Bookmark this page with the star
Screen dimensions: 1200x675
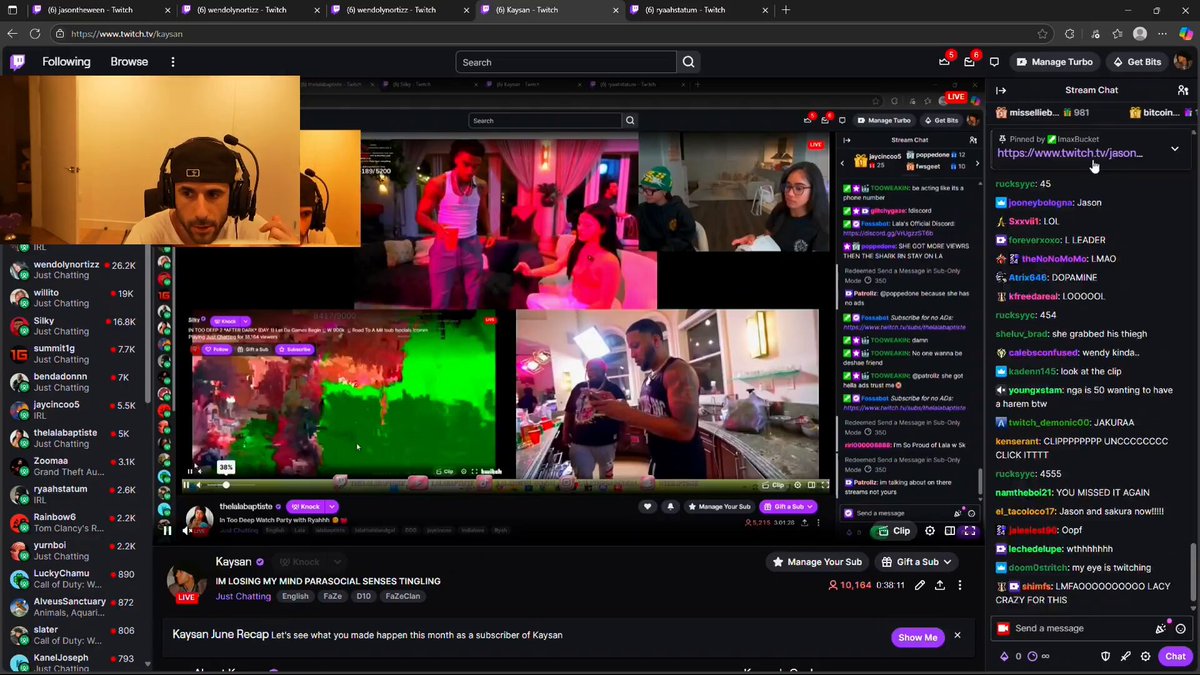1043,33
